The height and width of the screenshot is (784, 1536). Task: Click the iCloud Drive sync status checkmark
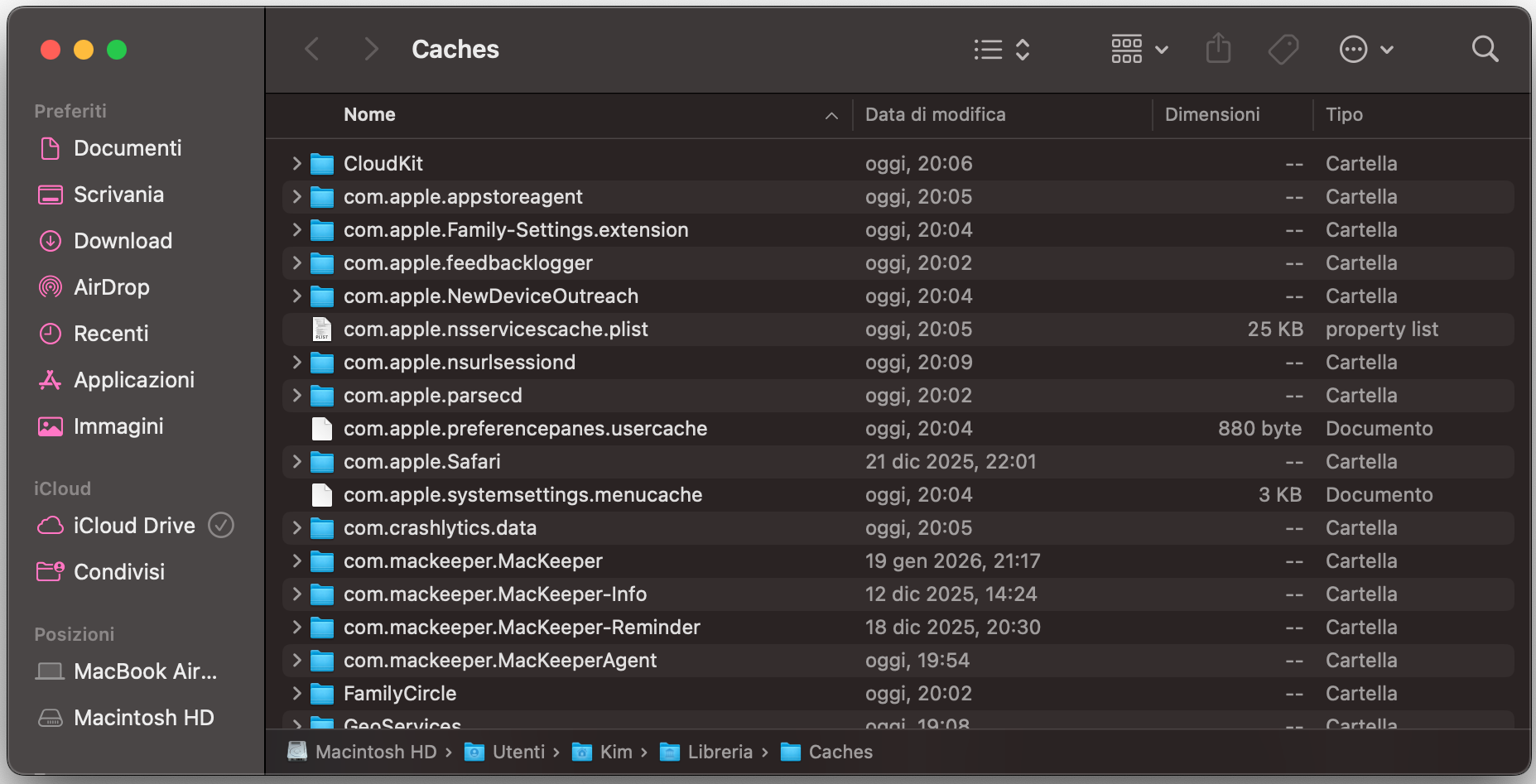[221, 525]
